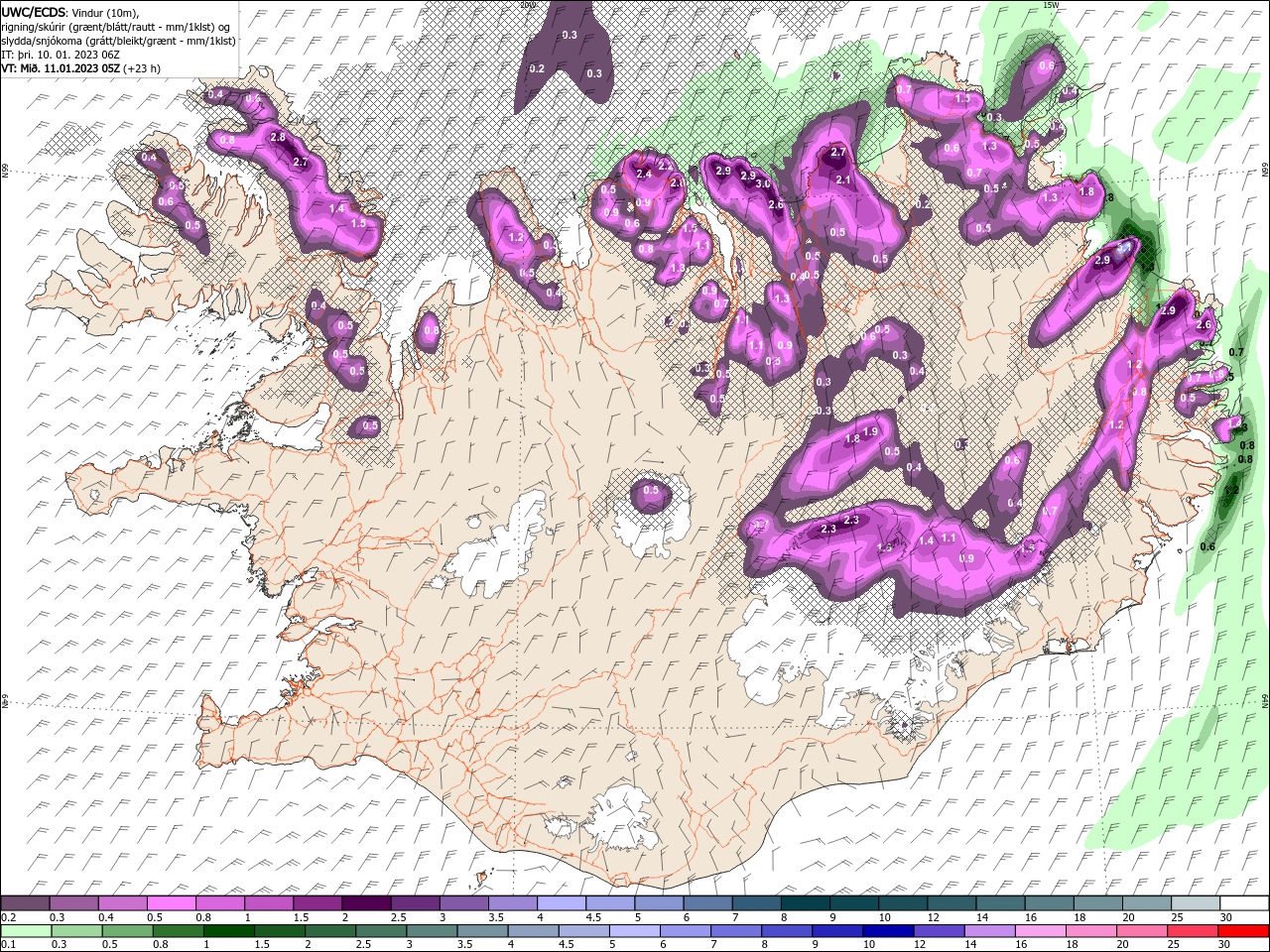The width and height of the screenshot is (1270, 952).
Task: Click the '(+23 h)' forecast offset text
Action: [143, 68]
